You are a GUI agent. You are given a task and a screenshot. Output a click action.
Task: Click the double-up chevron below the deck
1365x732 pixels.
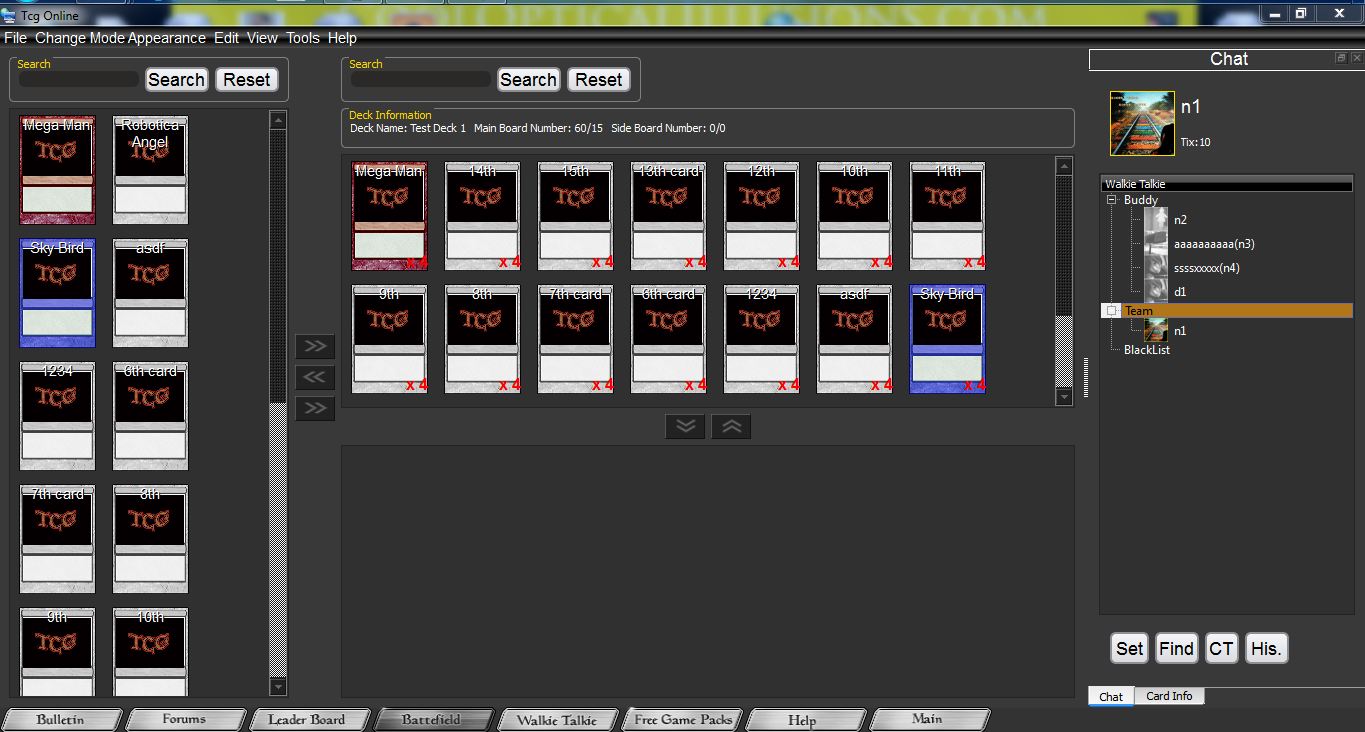click(731, 427)
